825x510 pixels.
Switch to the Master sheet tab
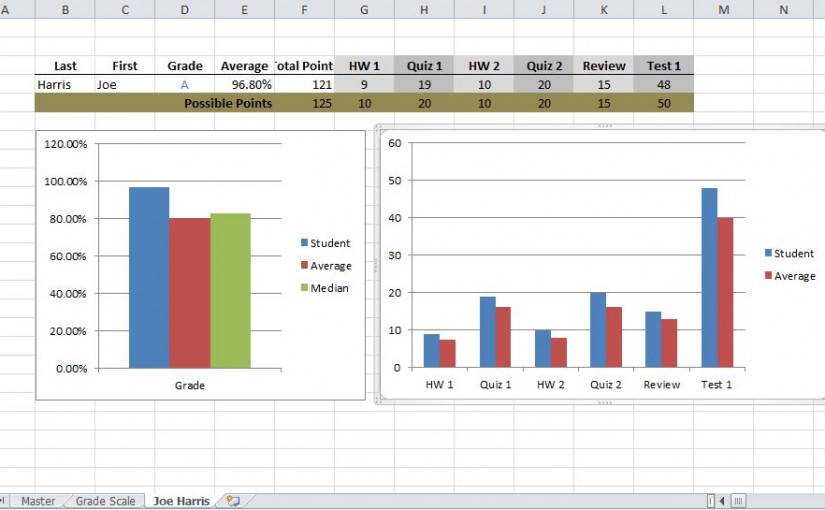[38, 501]
